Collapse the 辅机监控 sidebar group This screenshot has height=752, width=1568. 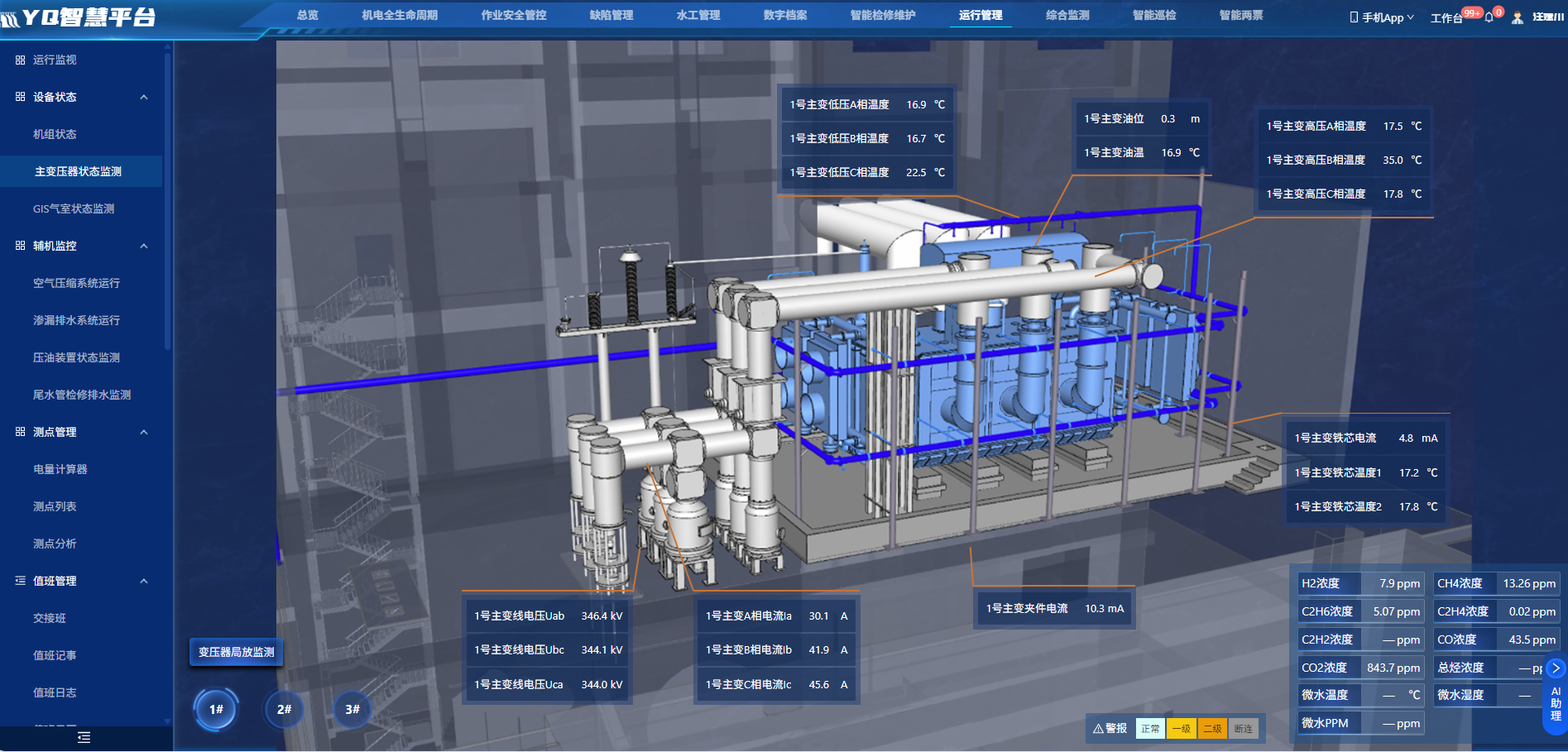click(144, 246)
